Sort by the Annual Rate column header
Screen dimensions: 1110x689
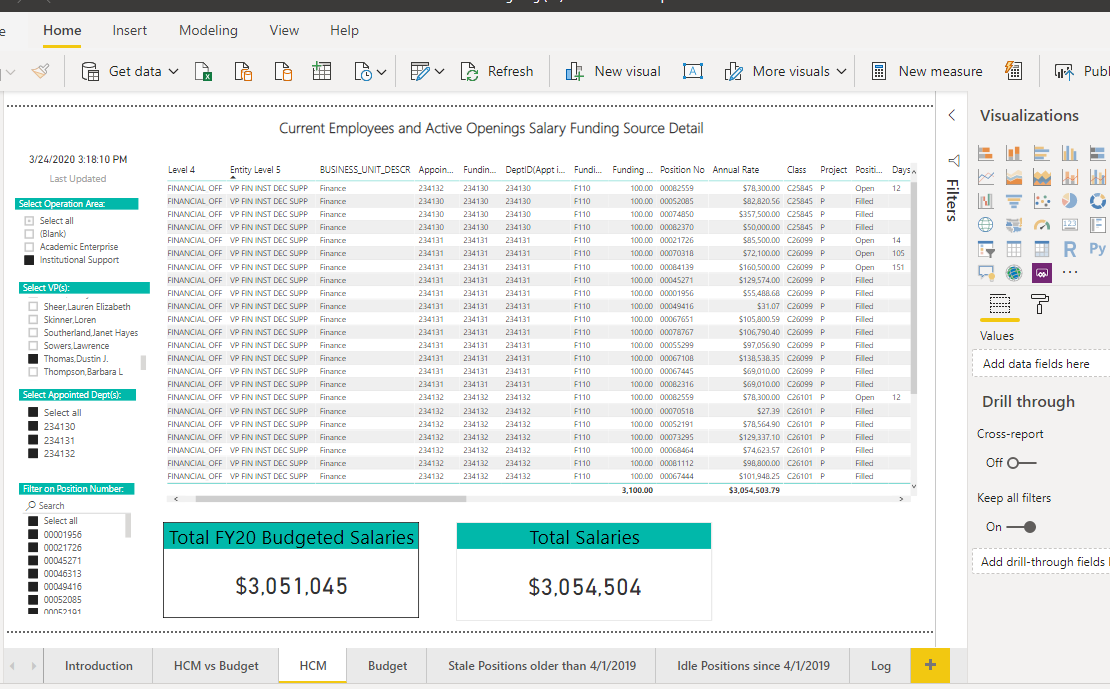point(736,170)
